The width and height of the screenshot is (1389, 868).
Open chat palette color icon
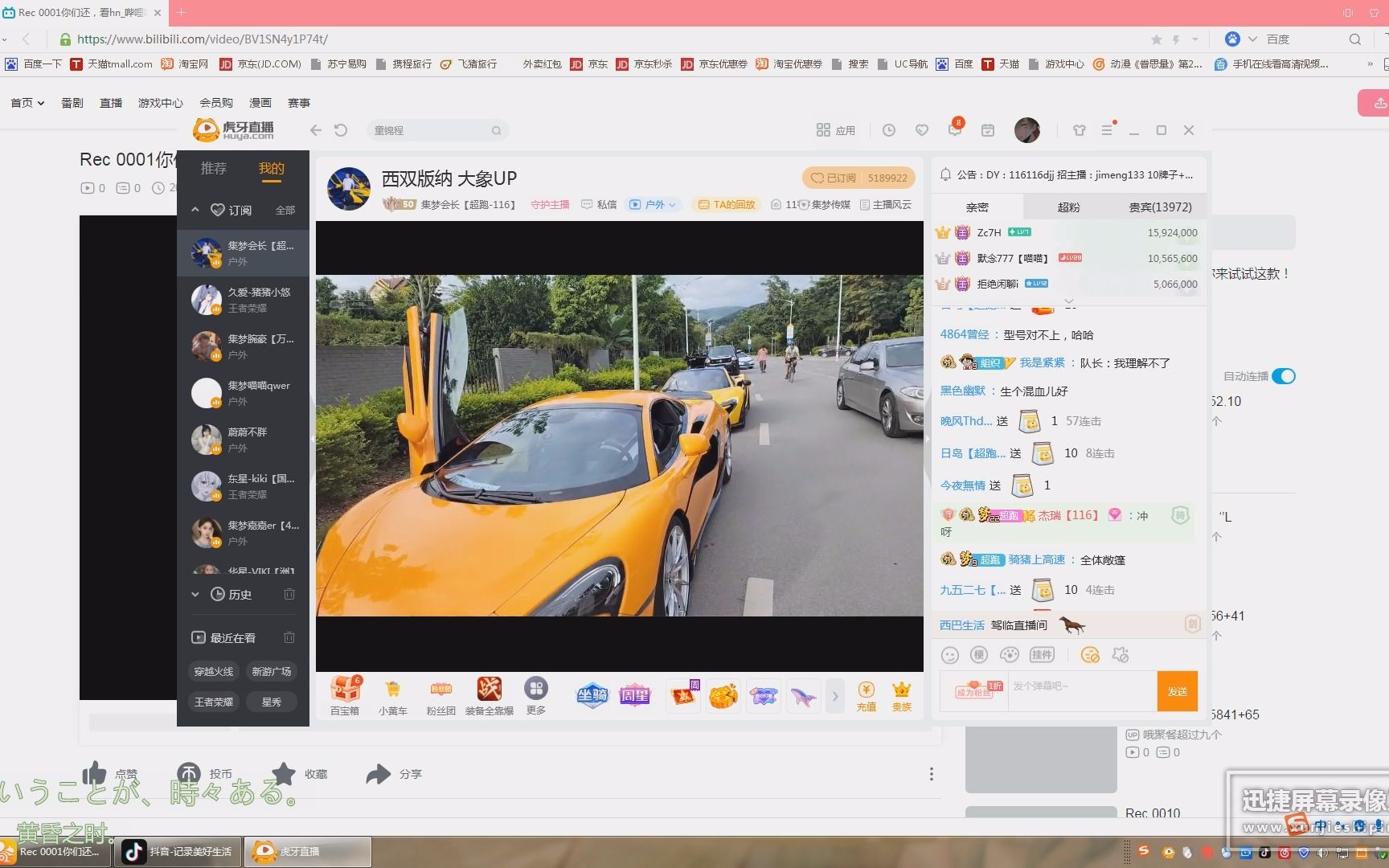pyautogui.click(x=1010, y=655)
